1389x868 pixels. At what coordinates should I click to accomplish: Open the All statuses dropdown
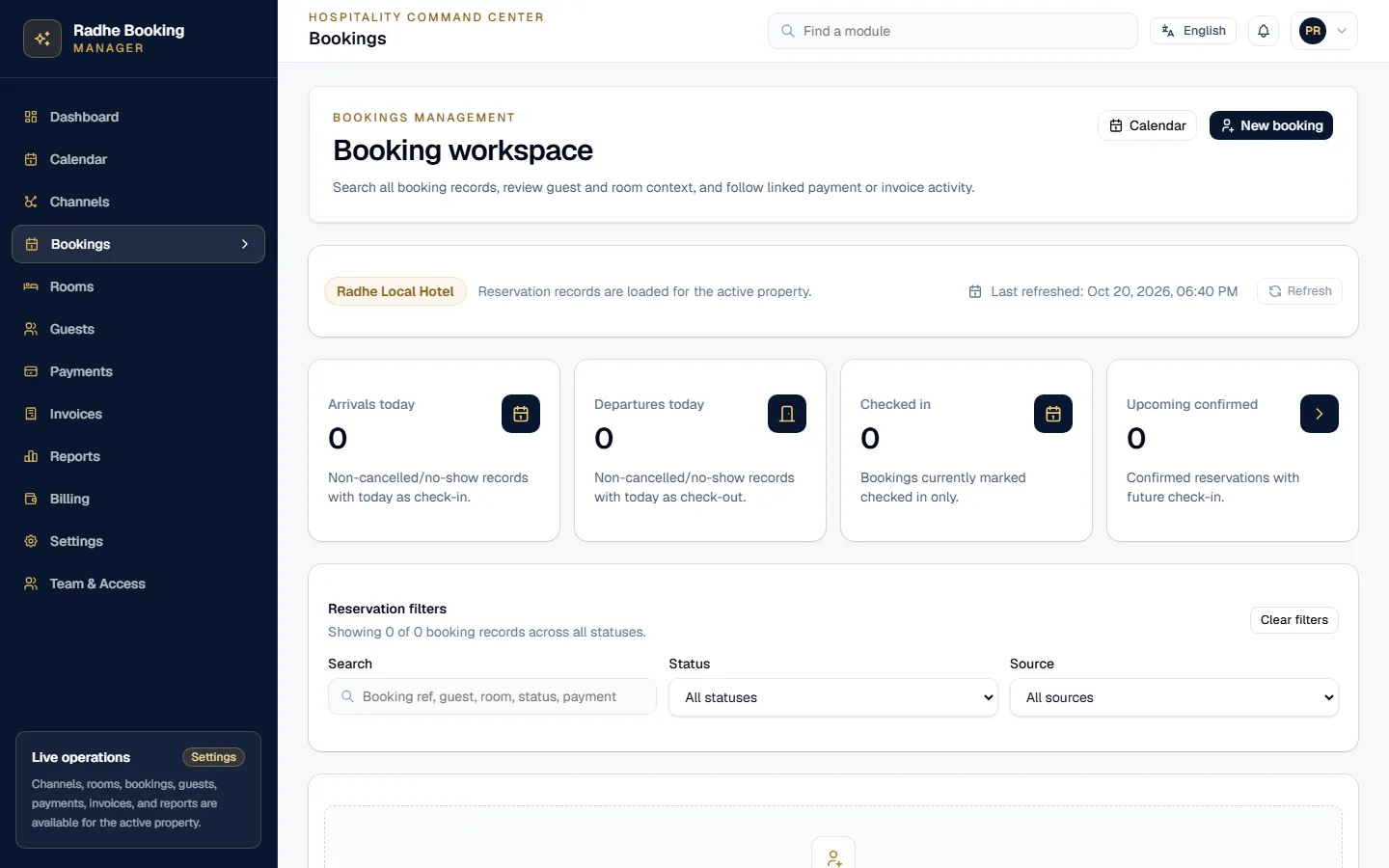click(833, 697)
